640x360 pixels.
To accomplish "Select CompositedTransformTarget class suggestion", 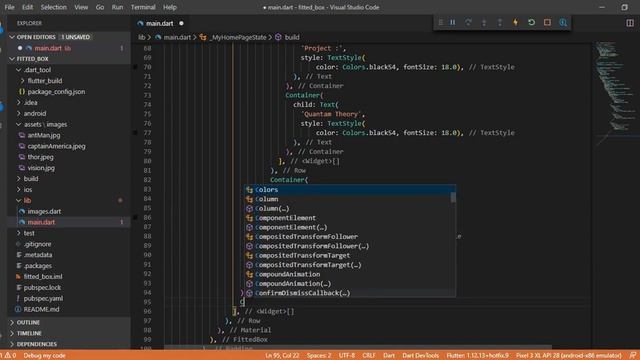I will [350, 256].
